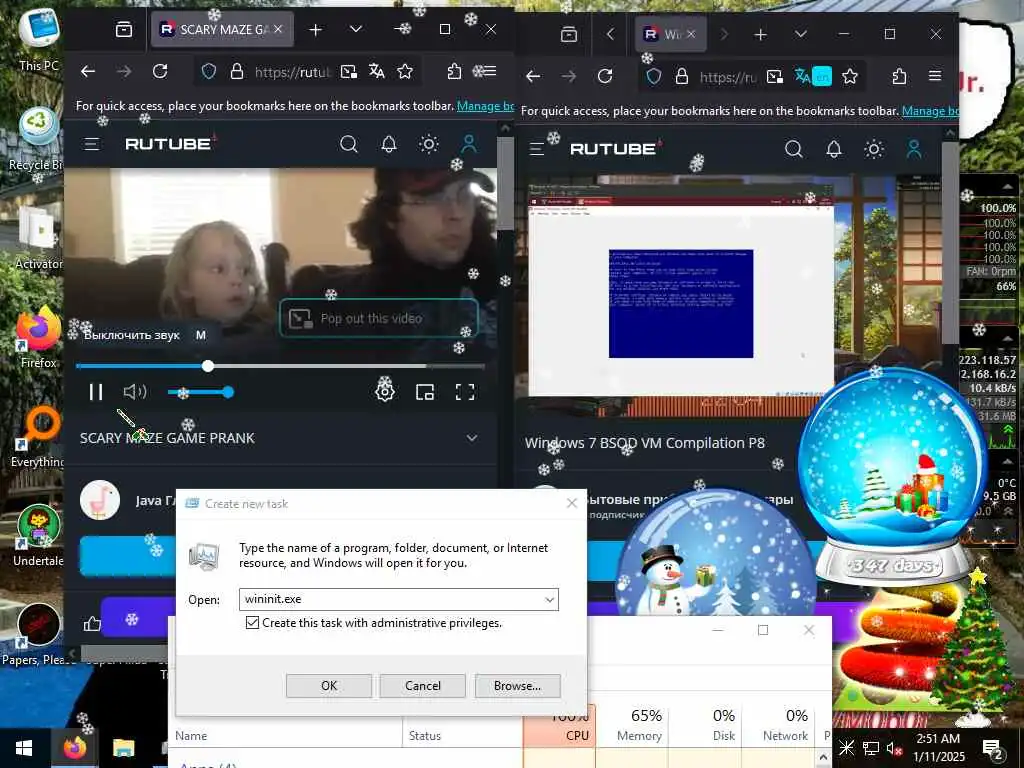1024x768 pixels.
Task: Open search in left Rutube page
Action: point(349,144)
